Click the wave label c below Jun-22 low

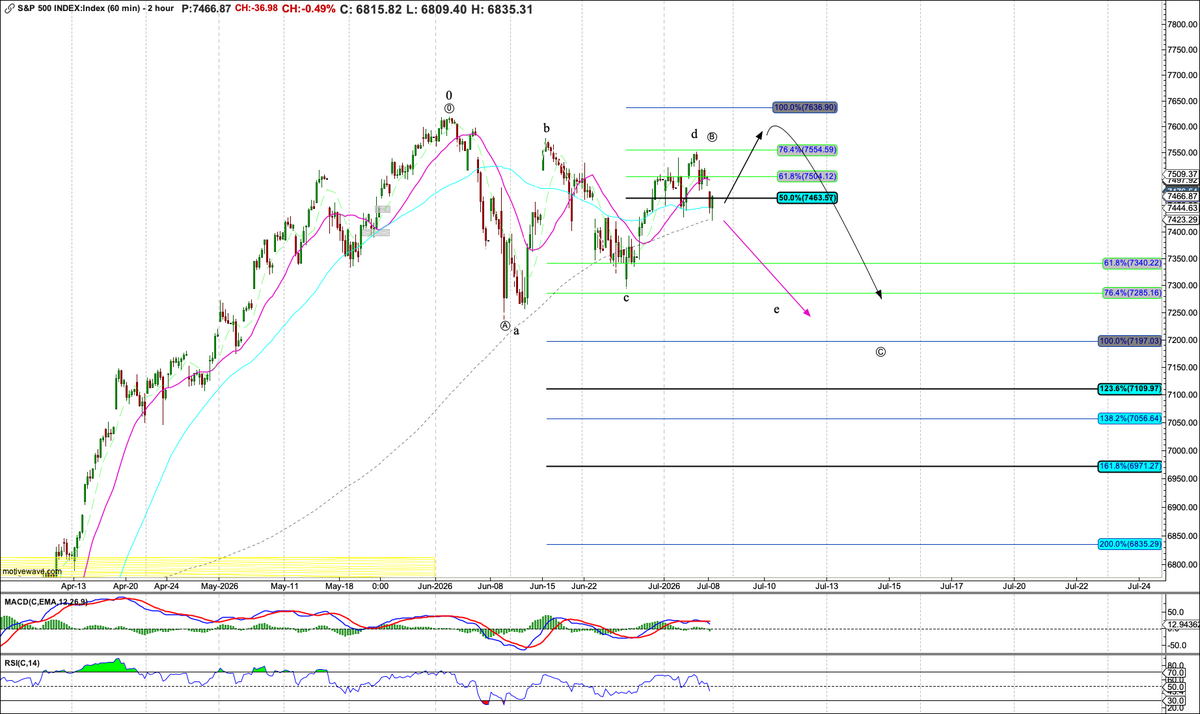click(x=626, y=298)
